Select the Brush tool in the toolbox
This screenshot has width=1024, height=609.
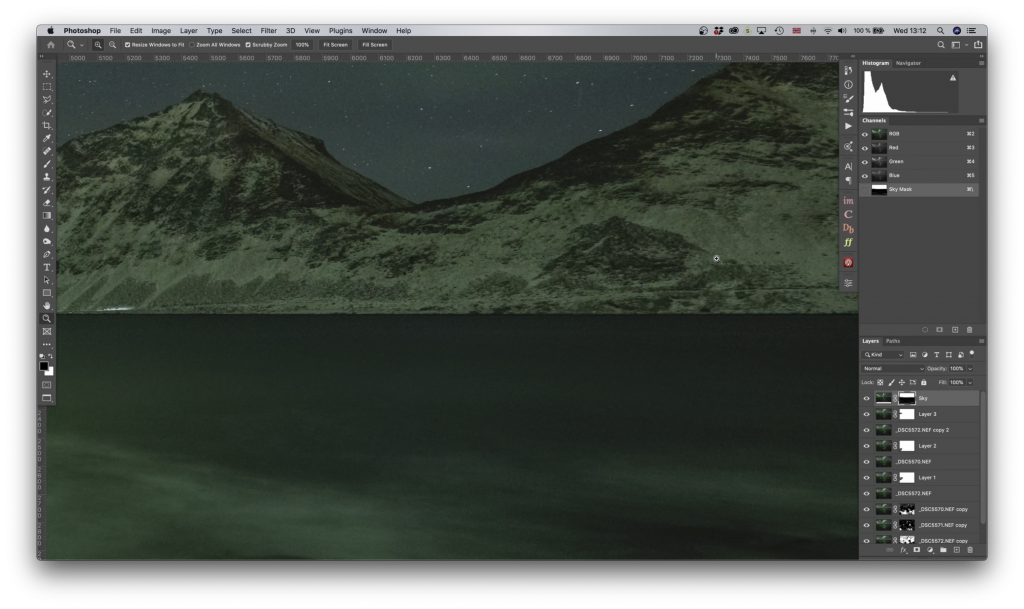point(47,164)
